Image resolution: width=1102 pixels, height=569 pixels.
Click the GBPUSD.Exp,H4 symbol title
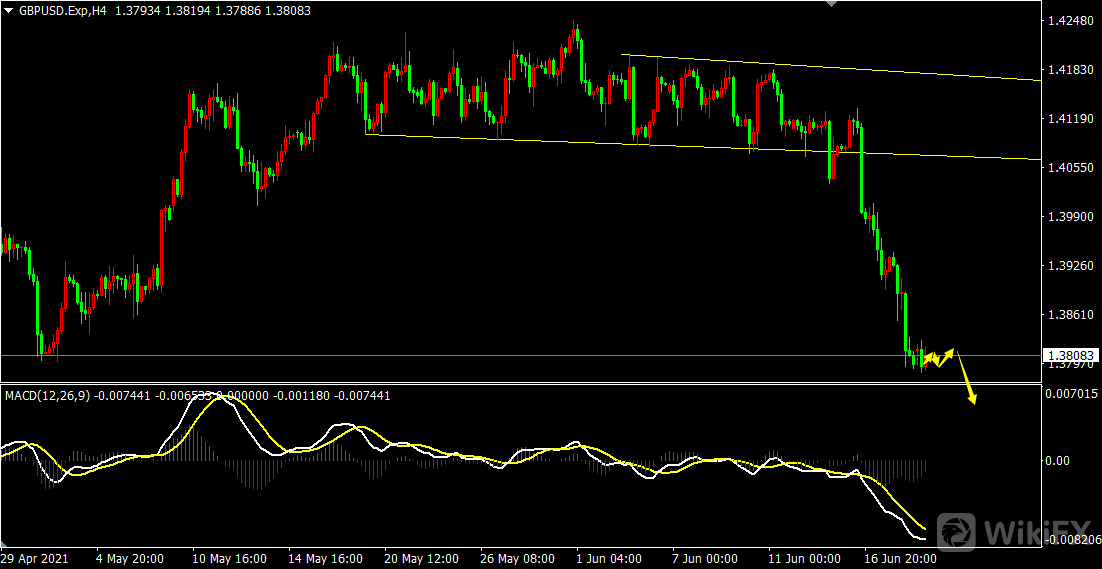[x=61, y=9]
